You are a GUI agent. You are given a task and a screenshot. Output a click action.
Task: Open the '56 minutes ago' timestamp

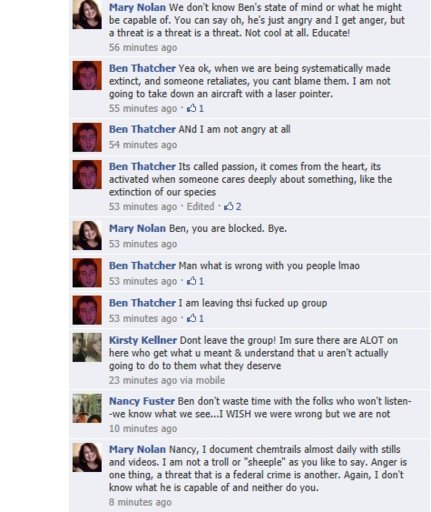[x=143, y=48]
